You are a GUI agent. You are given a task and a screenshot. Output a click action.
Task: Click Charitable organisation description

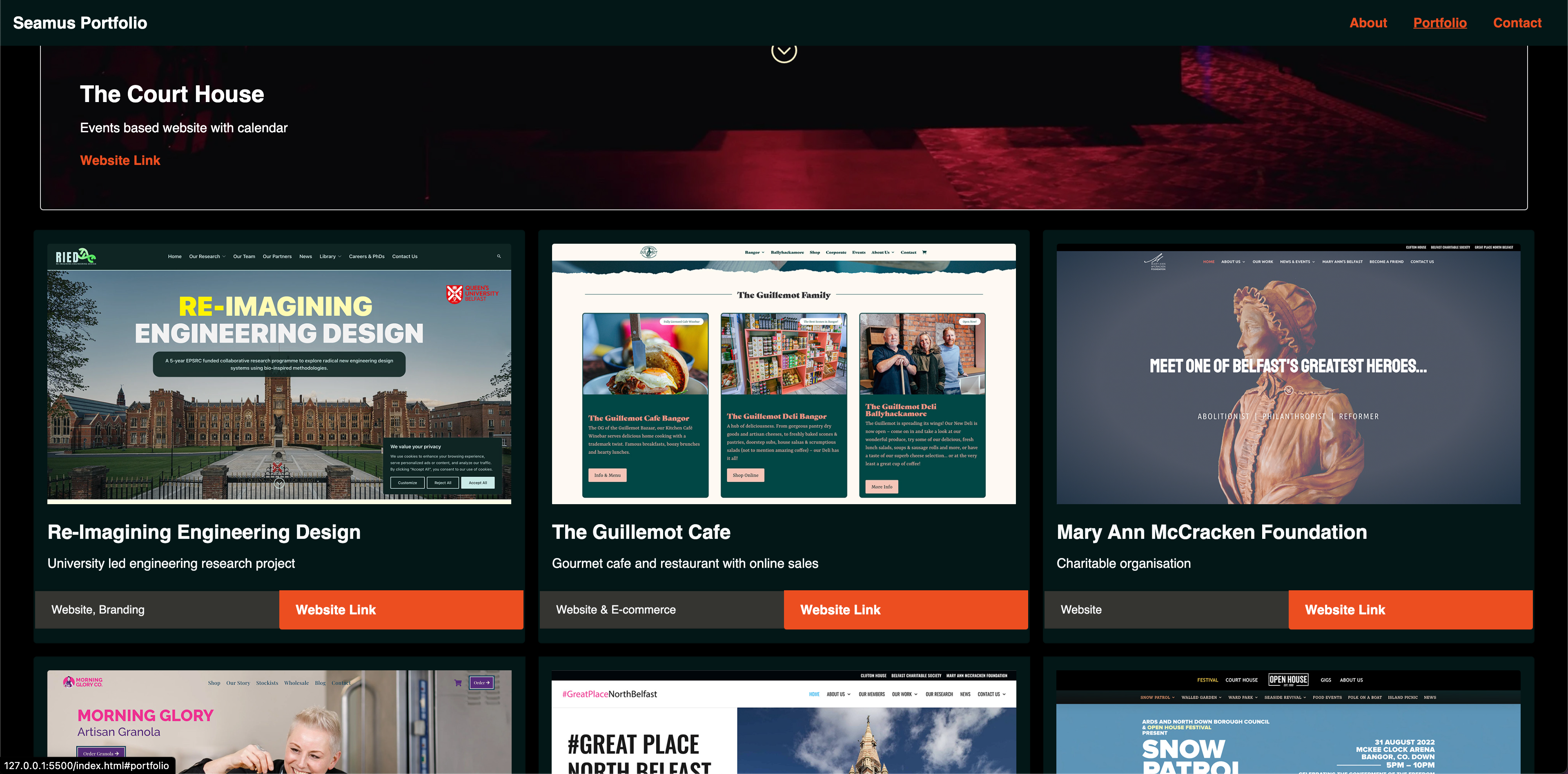pyautogui.click(x=1124, y=563)
